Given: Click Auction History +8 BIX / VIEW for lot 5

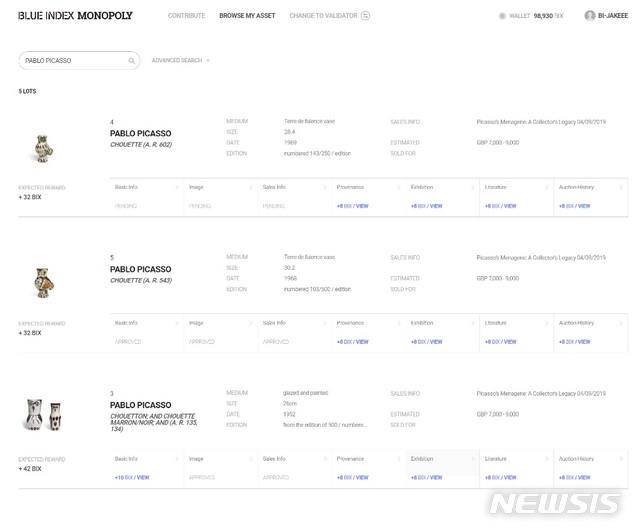Looking at the screenshot, I should coord(575,342).
